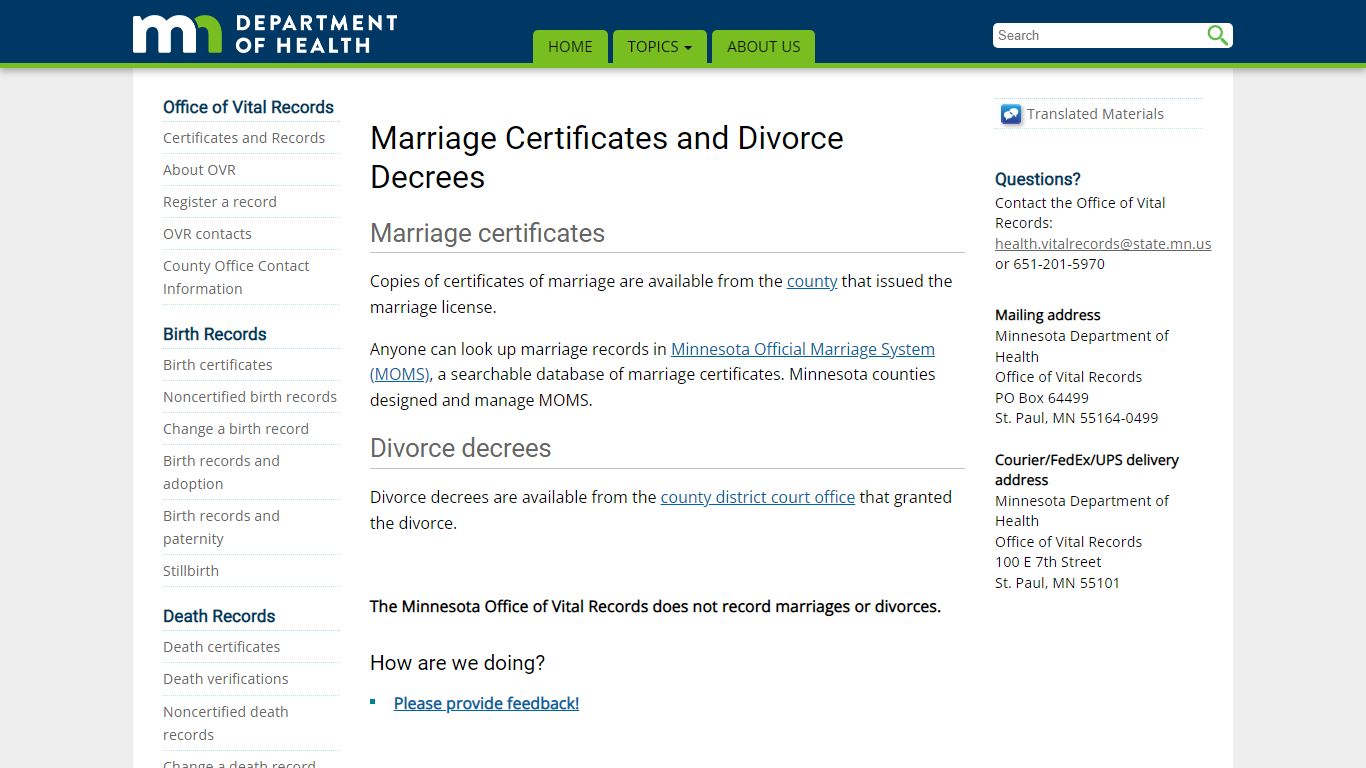Focus the Search input field
This screenshot has height=768, width=1366.
(x=1100, y=35)
